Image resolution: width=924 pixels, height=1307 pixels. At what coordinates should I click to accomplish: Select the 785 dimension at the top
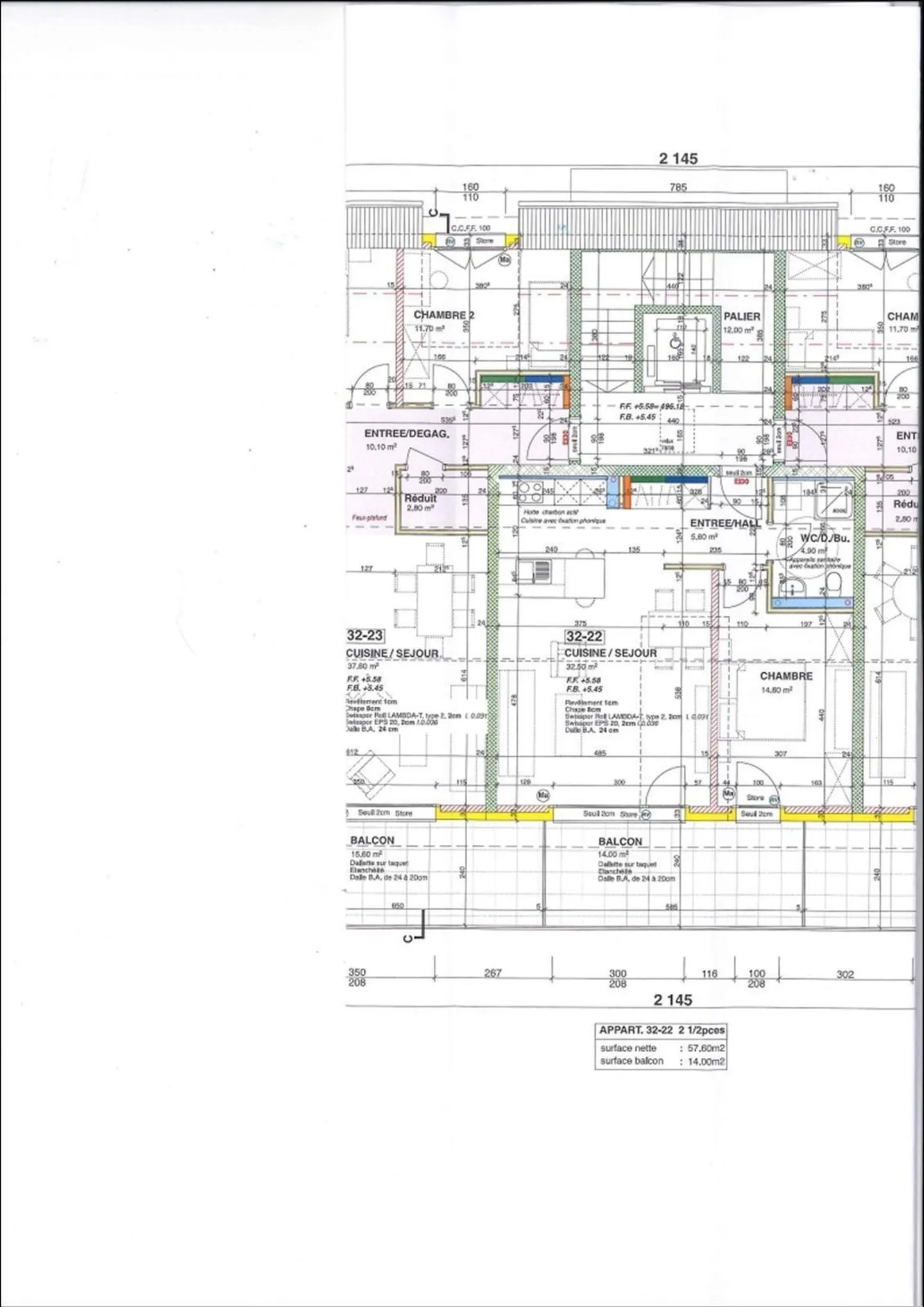(x=678, y=187)
